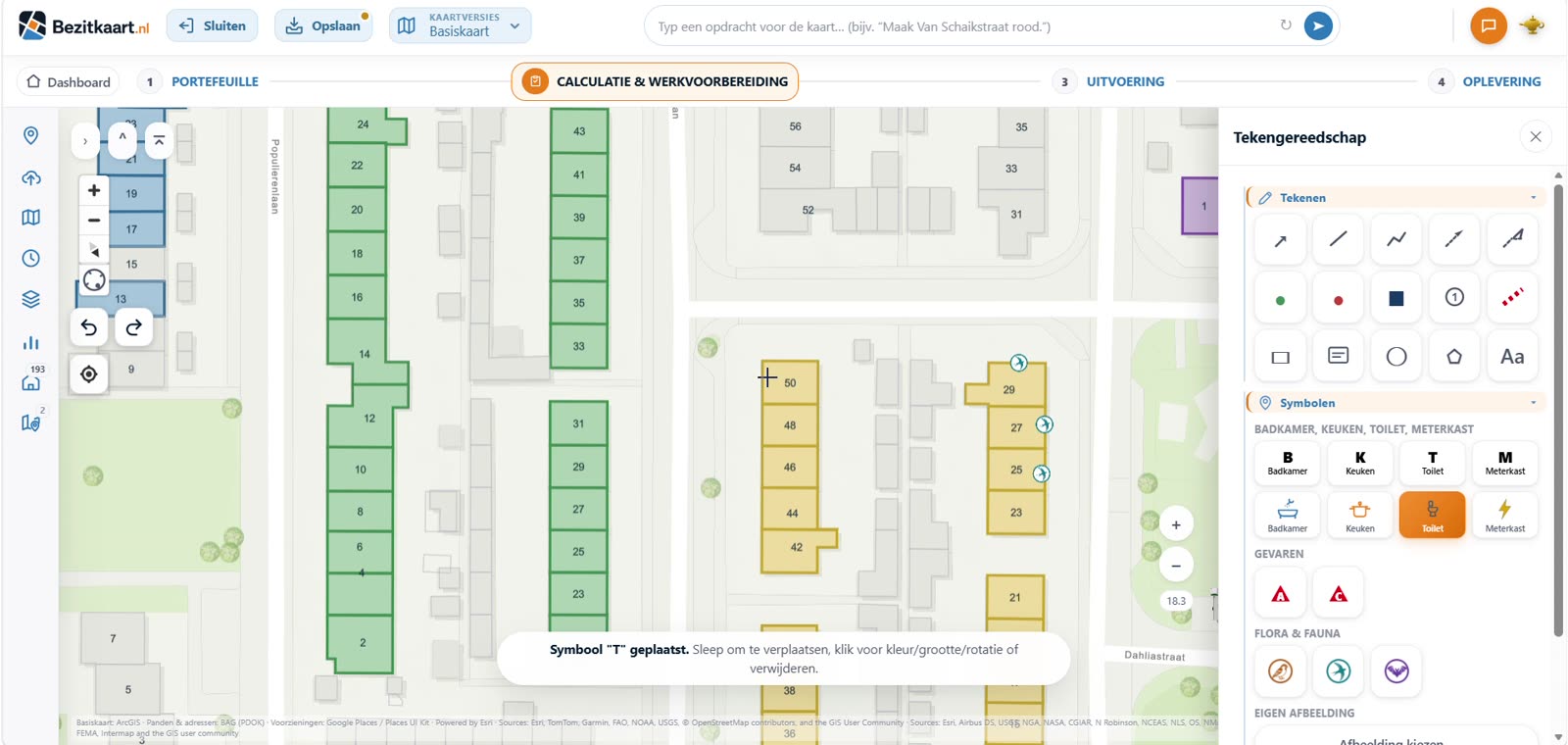Select the red dashed line tool
The width and height of the screenshot is (1568, 745).
(x=1512, y=298)
